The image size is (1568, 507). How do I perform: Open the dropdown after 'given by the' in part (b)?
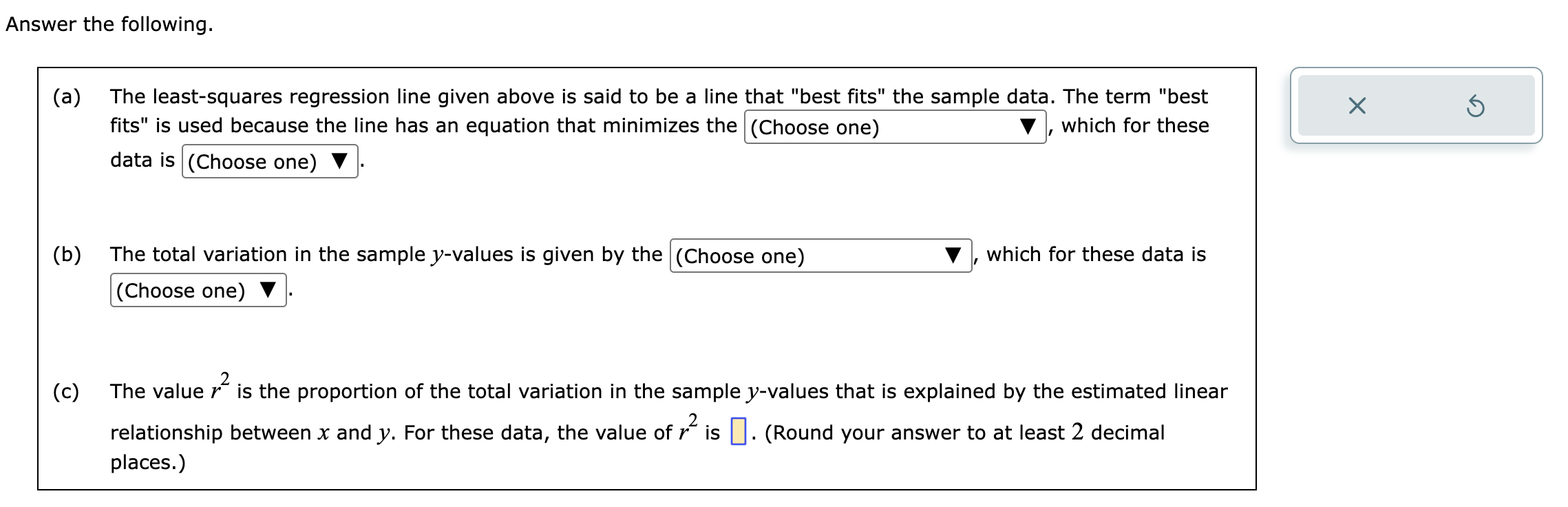812,256
